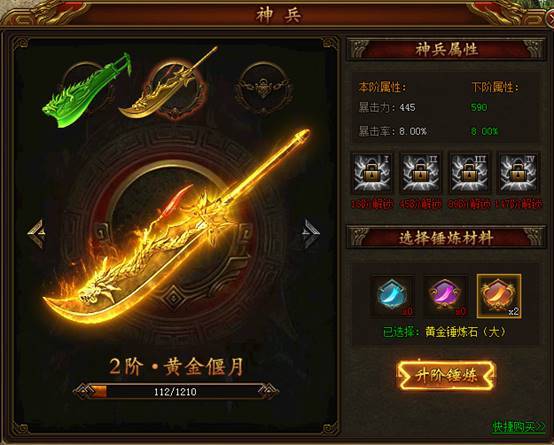Click locked skill slot III
Viewport: 554px width, 445px height.
tap(469, 173)
